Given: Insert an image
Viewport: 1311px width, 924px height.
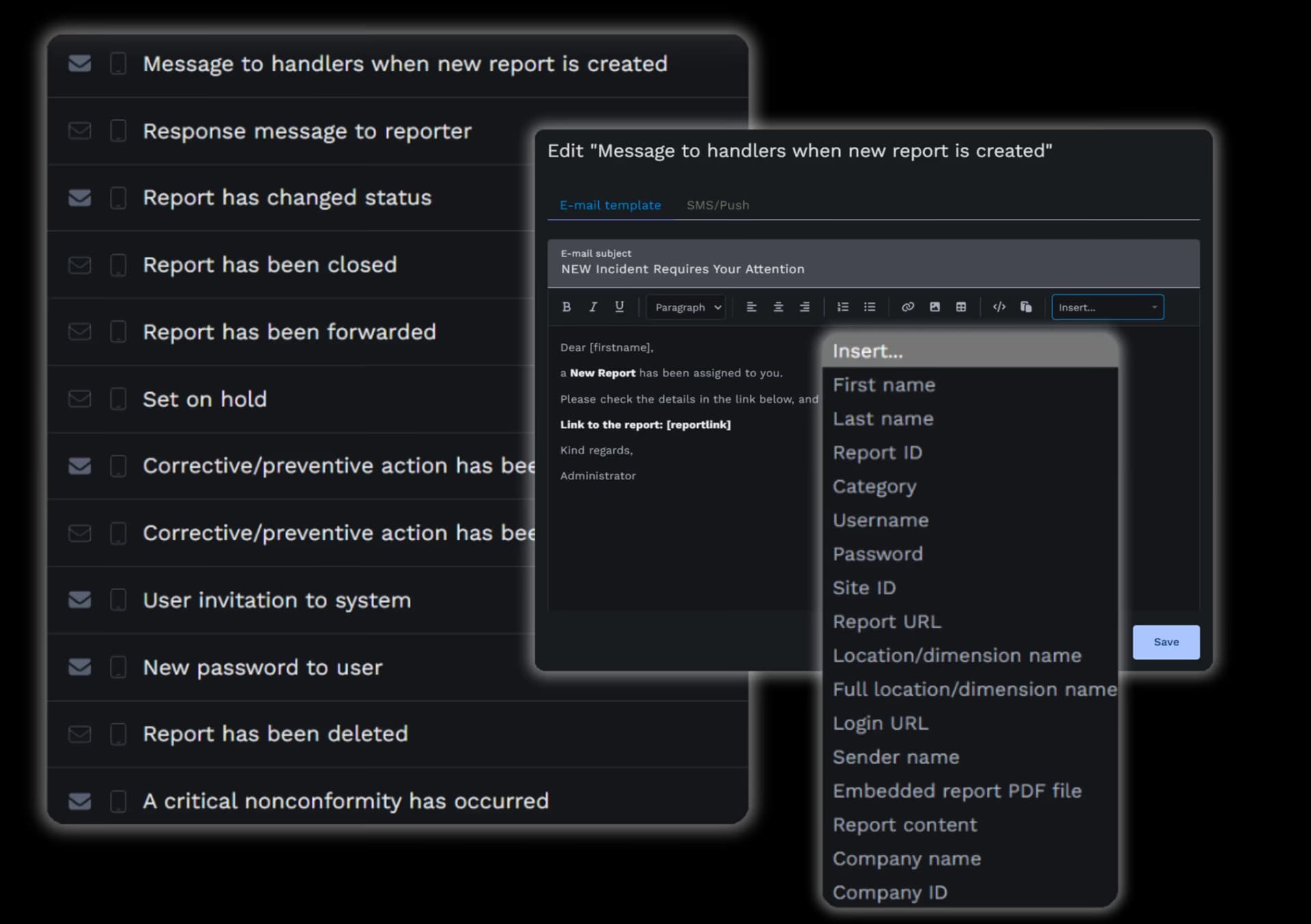Looking at the screenshot, I should [x=934, y=307].
